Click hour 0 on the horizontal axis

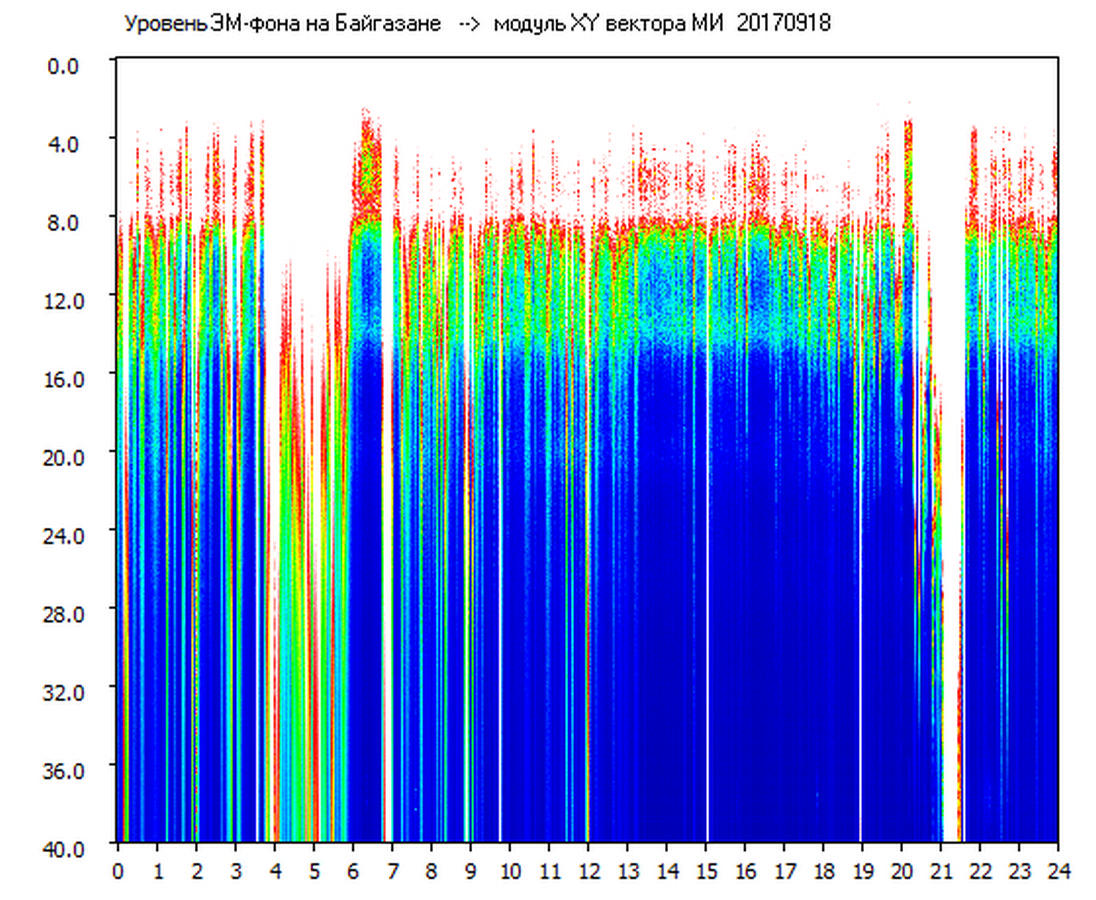tap(118, 871)
